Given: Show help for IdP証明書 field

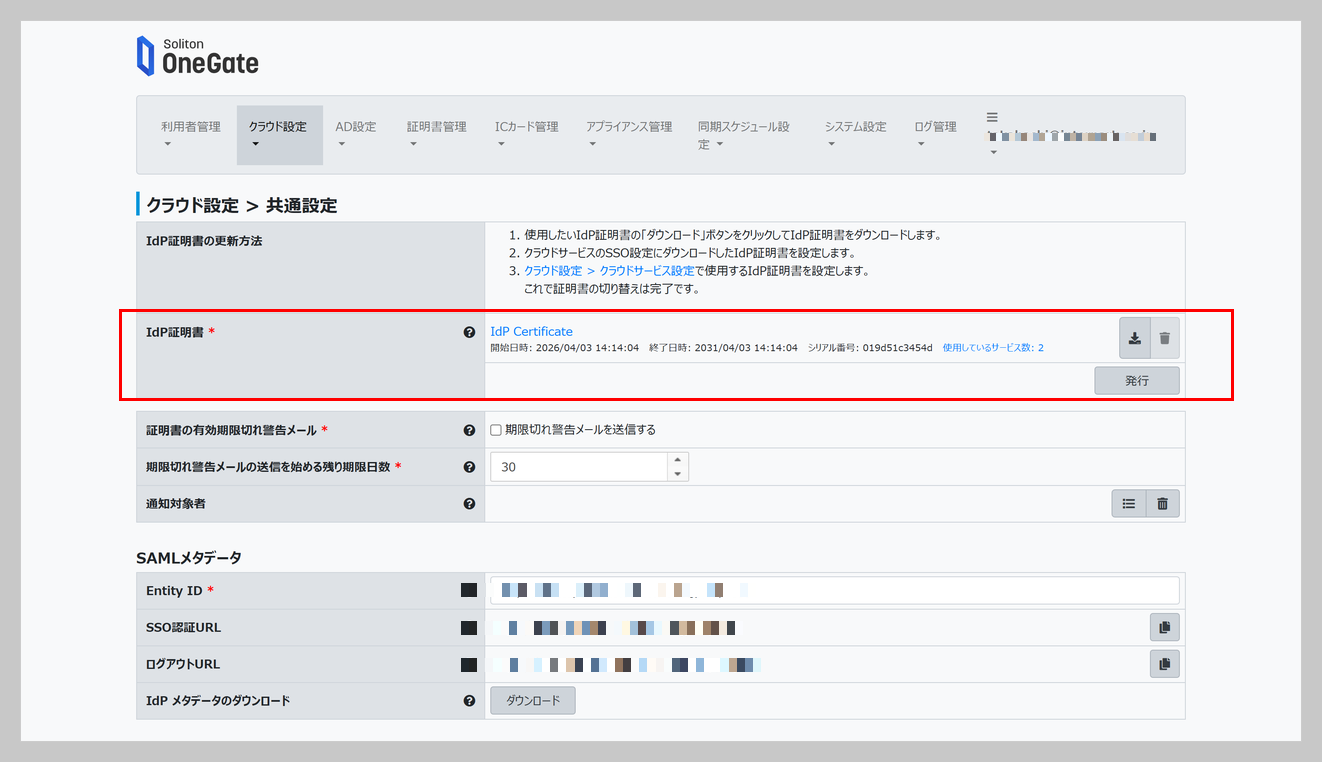Looking at the screenshot, I should click(469, 332).
